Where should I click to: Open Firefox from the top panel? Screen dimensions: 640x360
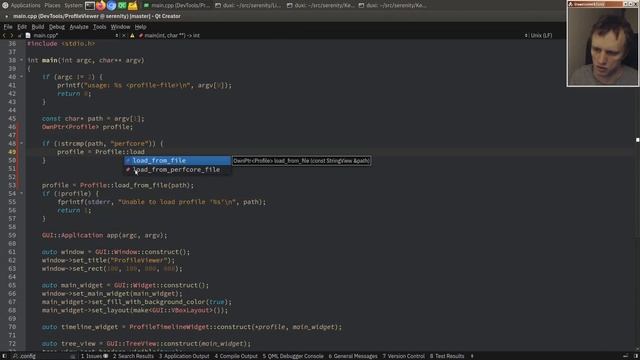pos(100,6)
